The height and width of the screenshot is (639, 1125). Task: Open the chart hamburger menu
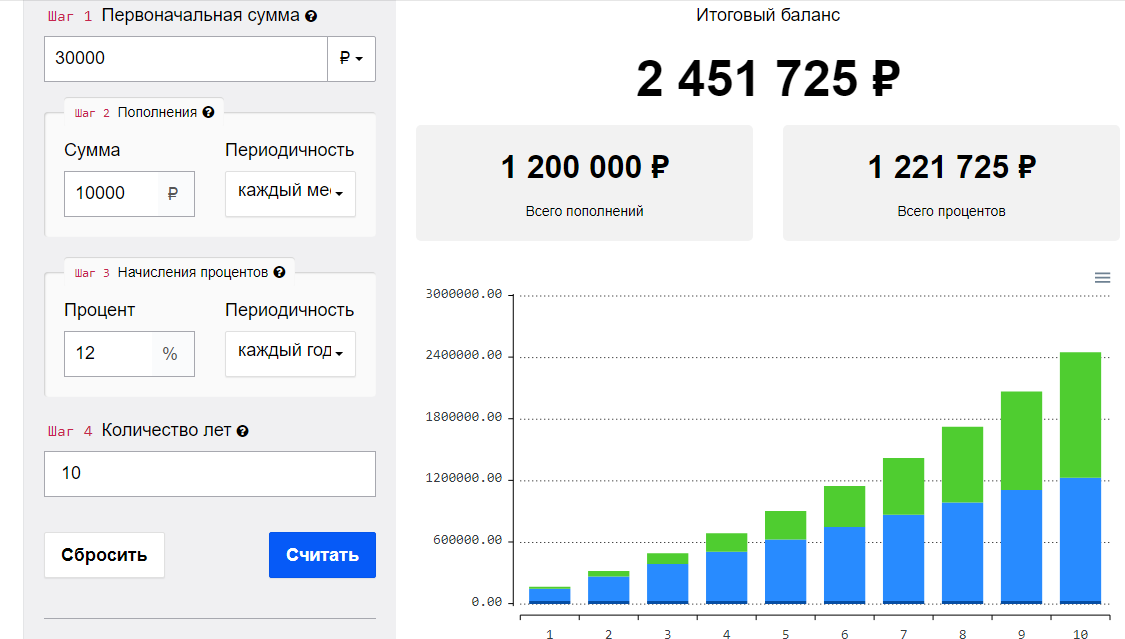coord(1102,278)
